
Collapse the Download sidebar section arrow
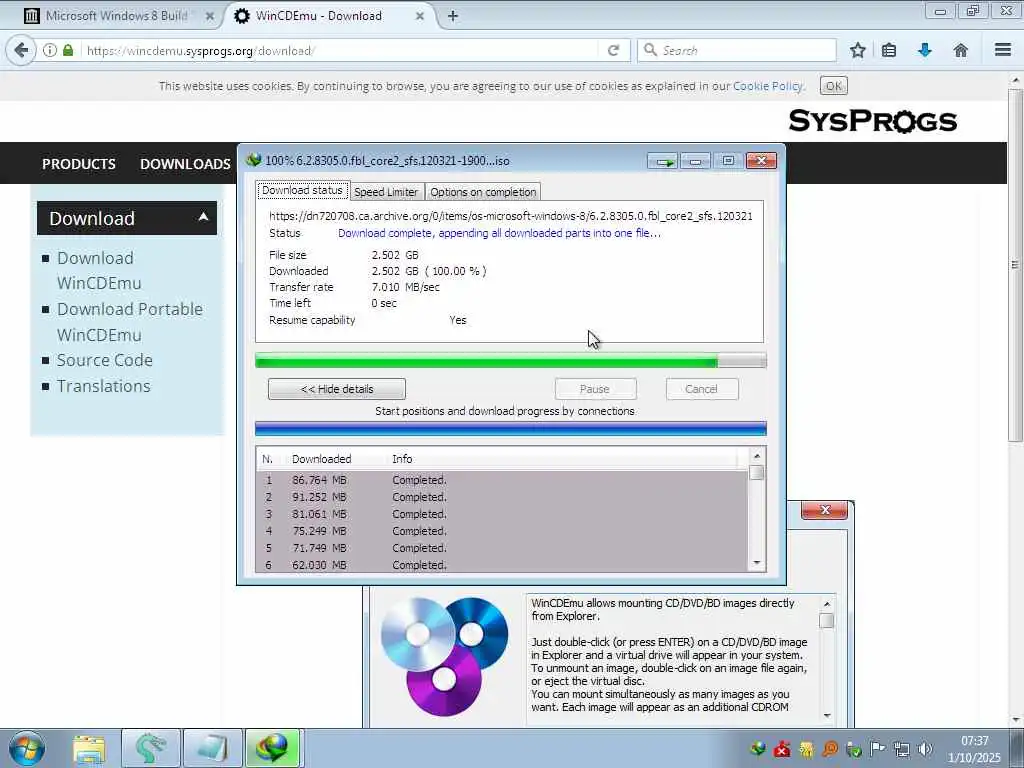[x=203, y=217]
